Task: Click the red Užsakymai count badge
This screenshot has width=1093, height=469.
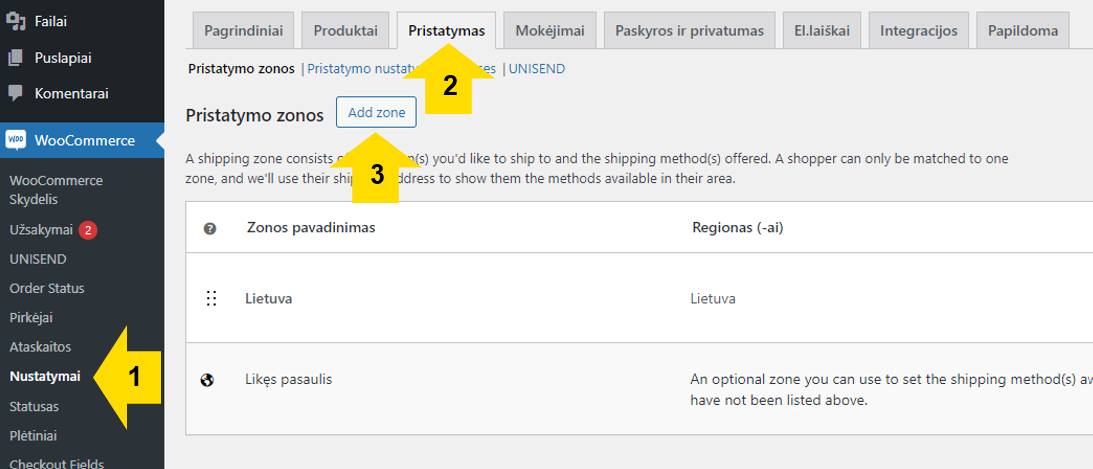Action: coord(87,230)
